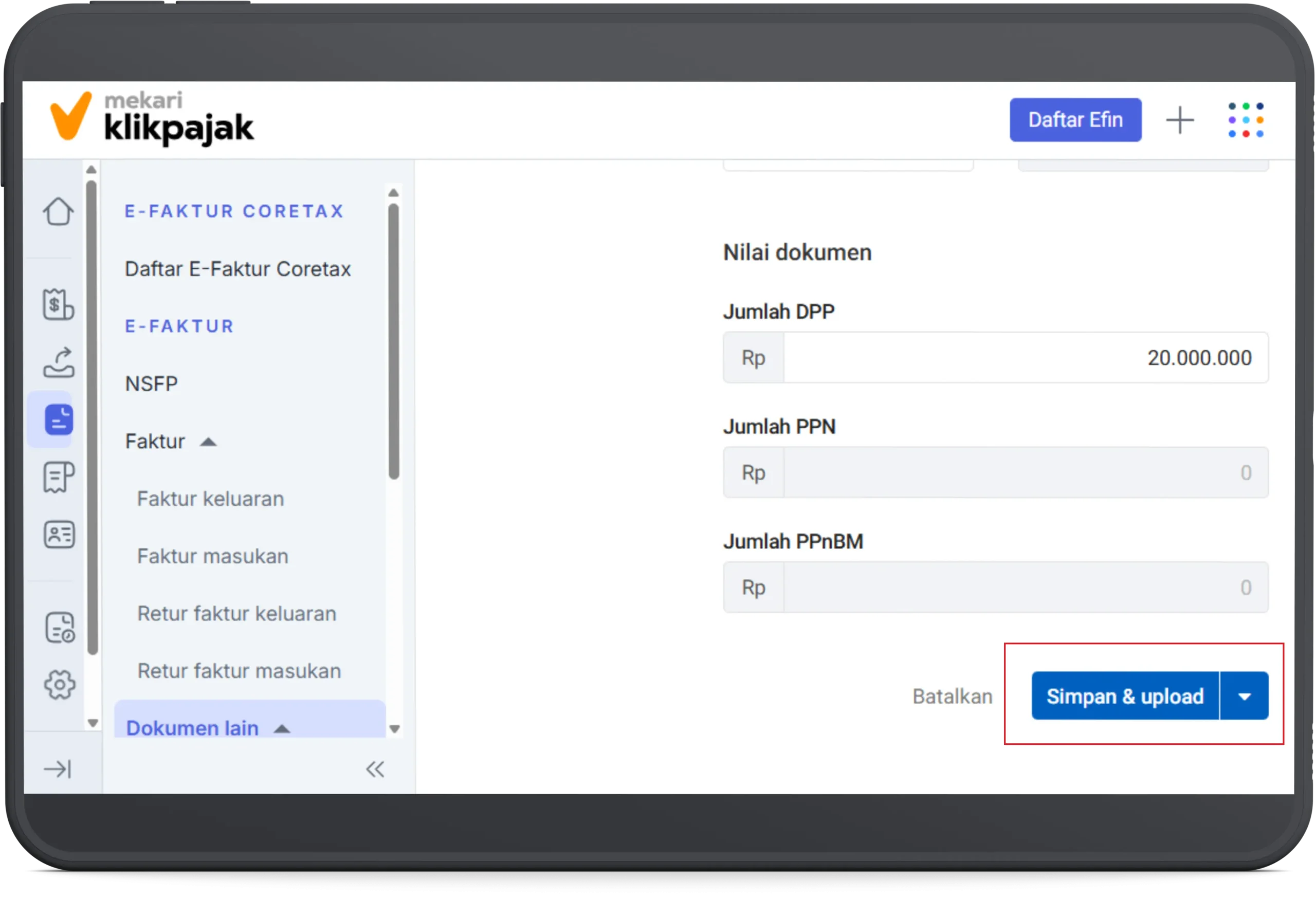Open the Simpan & upload dropdown arrow

[1245, 697]
